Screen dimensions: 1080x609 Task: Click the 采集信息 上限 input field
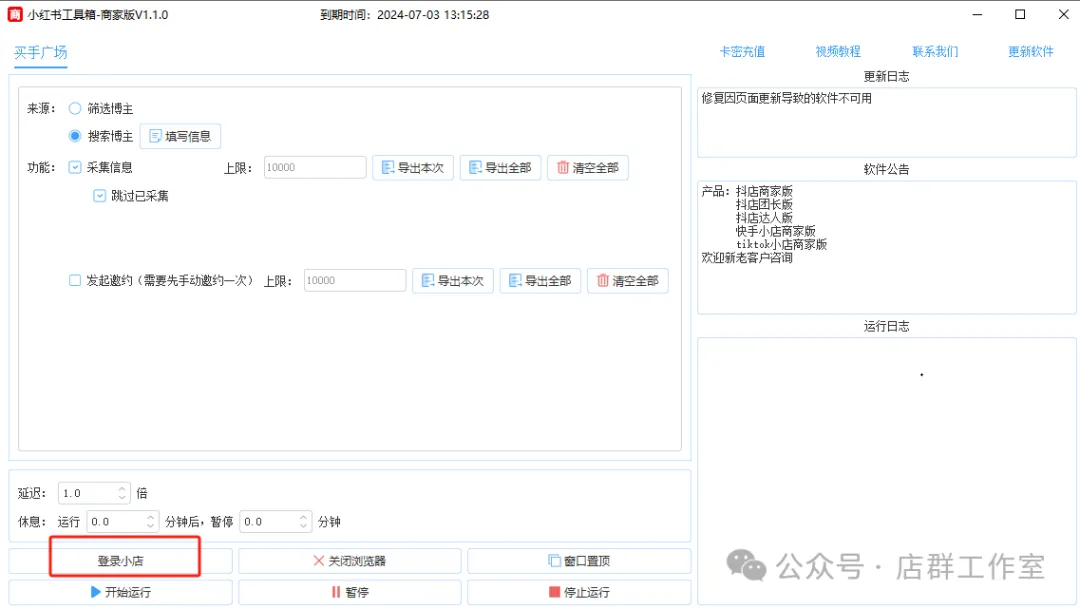pos(314,168)
